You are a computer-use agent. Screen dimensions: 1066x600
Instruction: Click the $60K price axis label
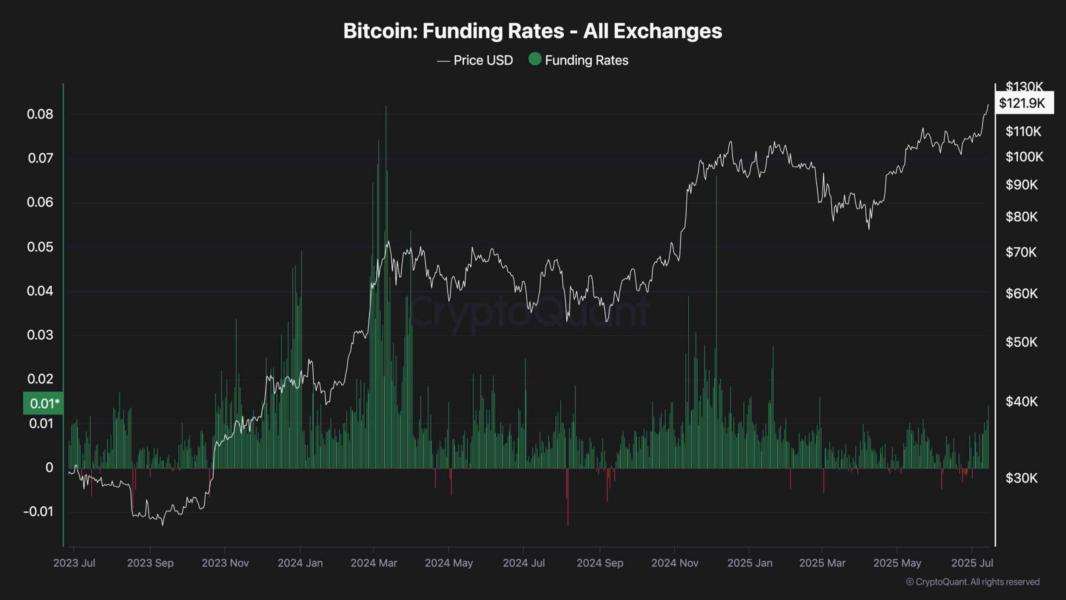[1022, 293]
